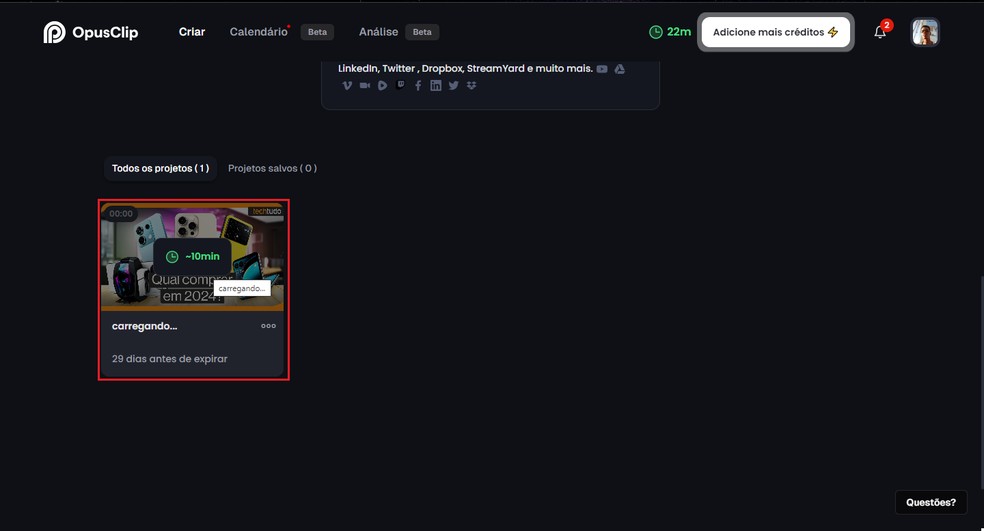Click the Beta badge next to Calendário
This screenshot has height=531, width=984.
click(x=318, y=32)
